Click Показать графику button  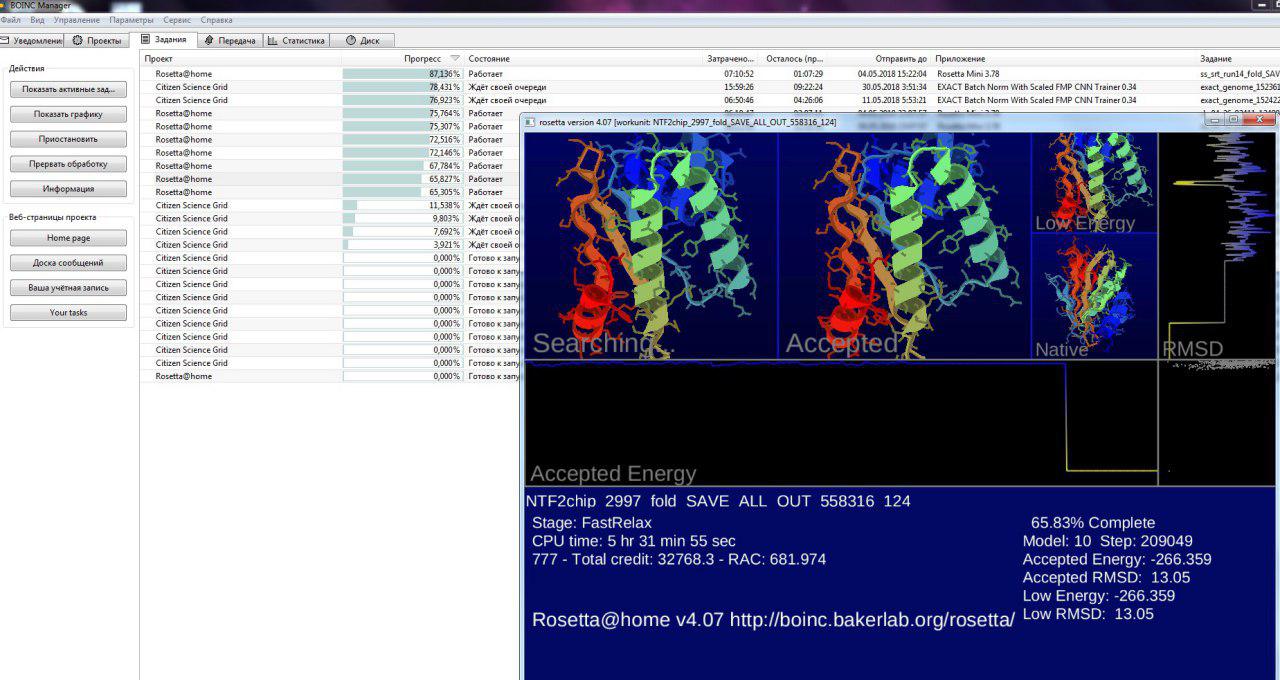coord(68,114)
